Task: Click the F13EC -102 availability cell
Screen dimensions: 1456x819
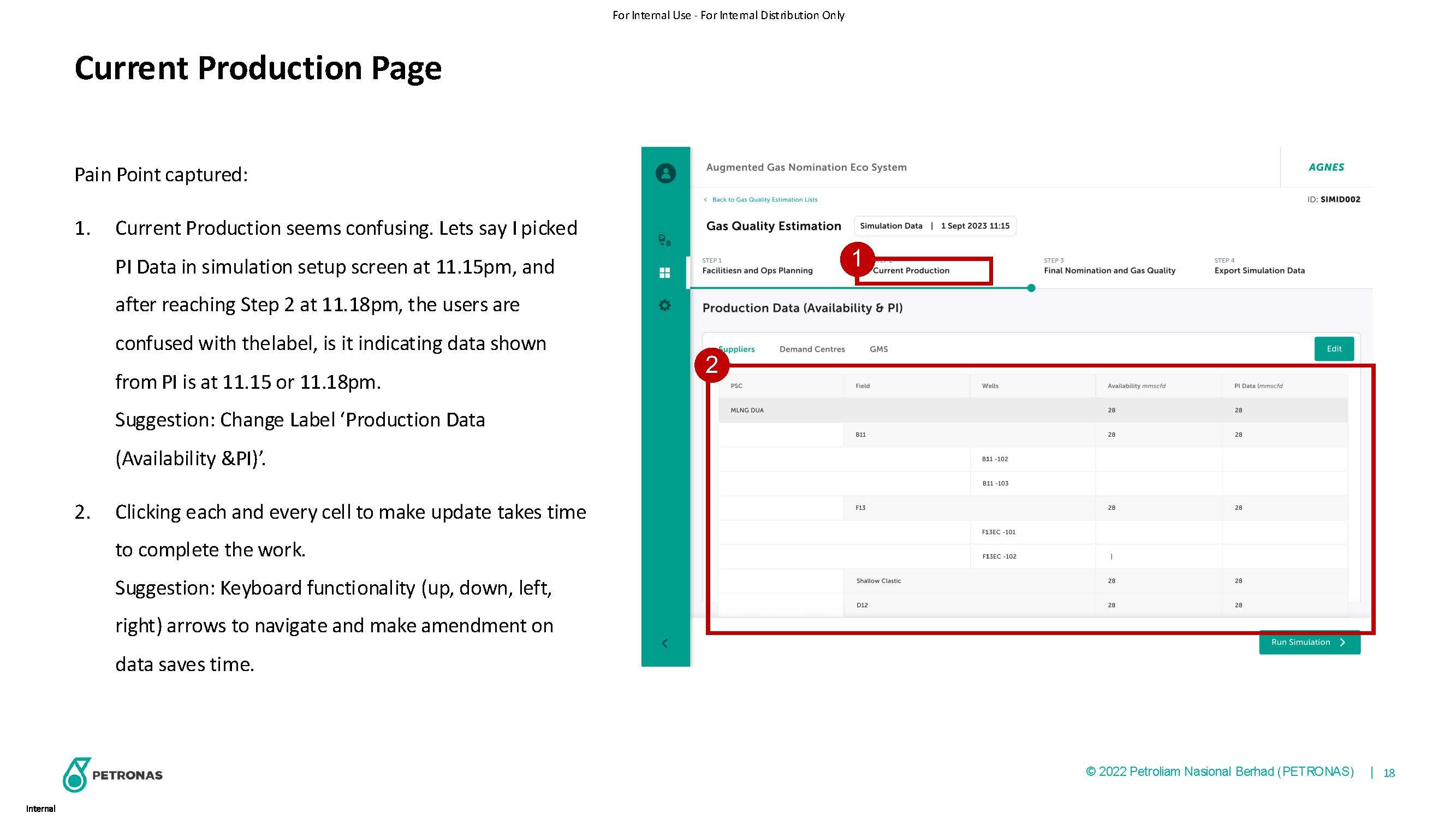Action: [x=1157, y=557]
